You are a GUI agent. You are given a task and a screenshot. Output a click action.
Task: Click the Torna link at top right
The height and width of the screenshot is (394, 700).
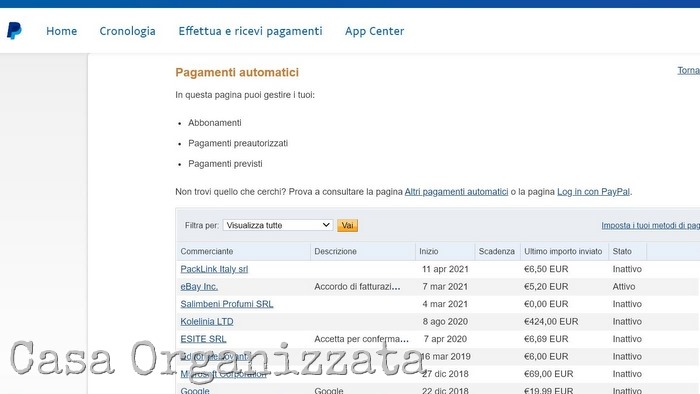pos(688,71)
